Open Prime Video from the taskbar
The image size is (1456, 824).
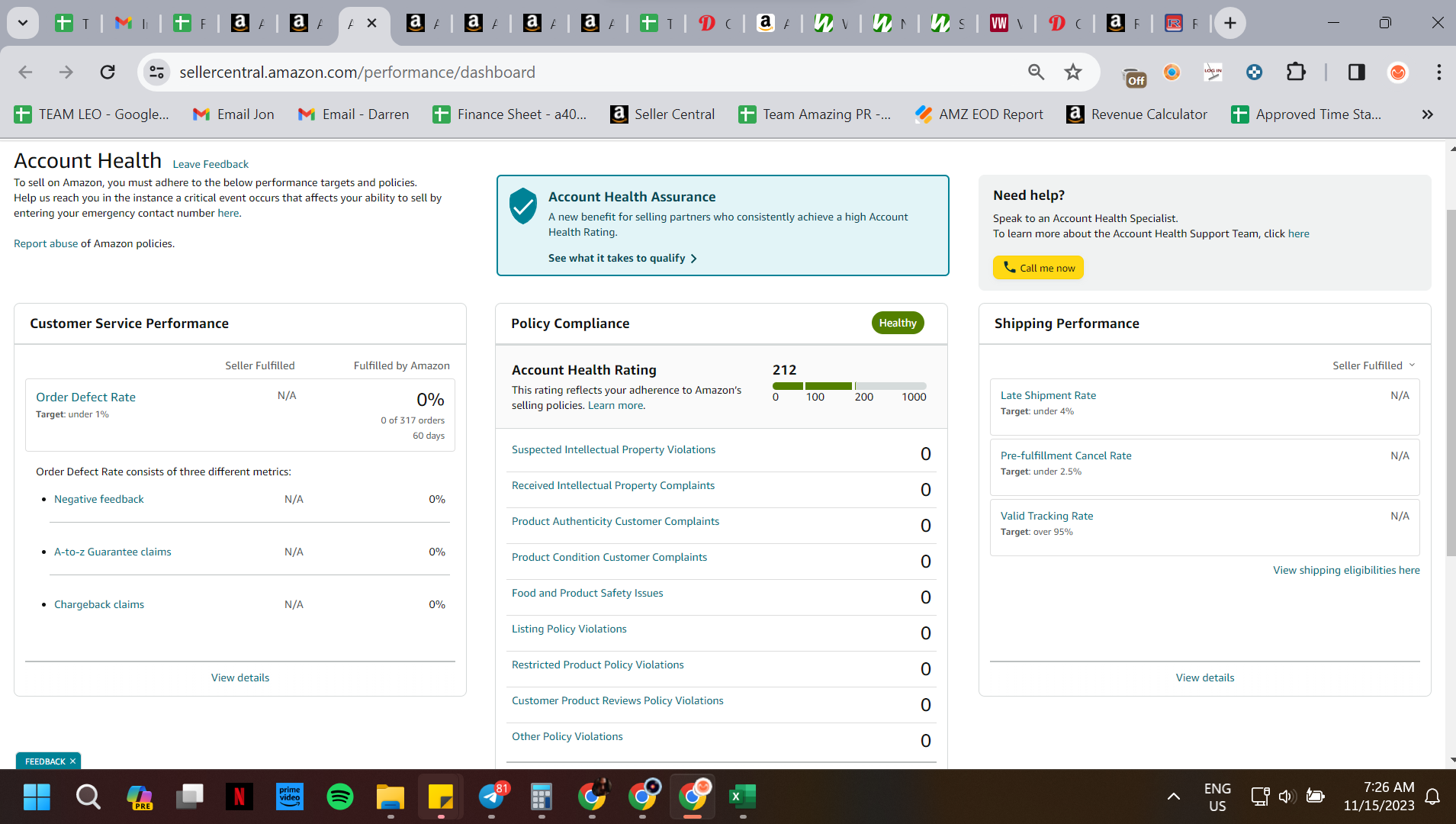[289, 797]
